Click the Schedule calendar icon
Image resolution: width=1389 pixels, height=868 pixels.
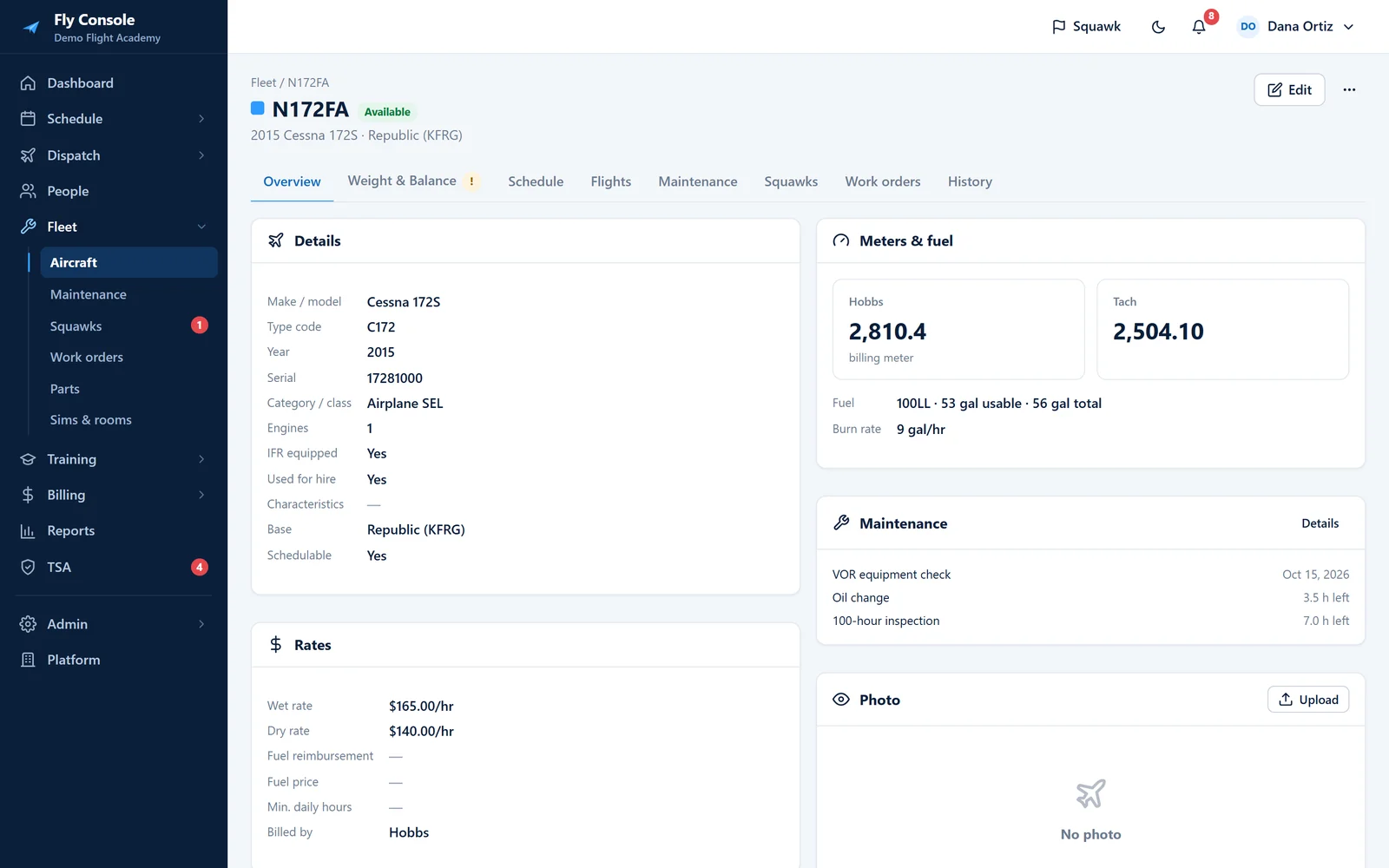pos(28,119)
